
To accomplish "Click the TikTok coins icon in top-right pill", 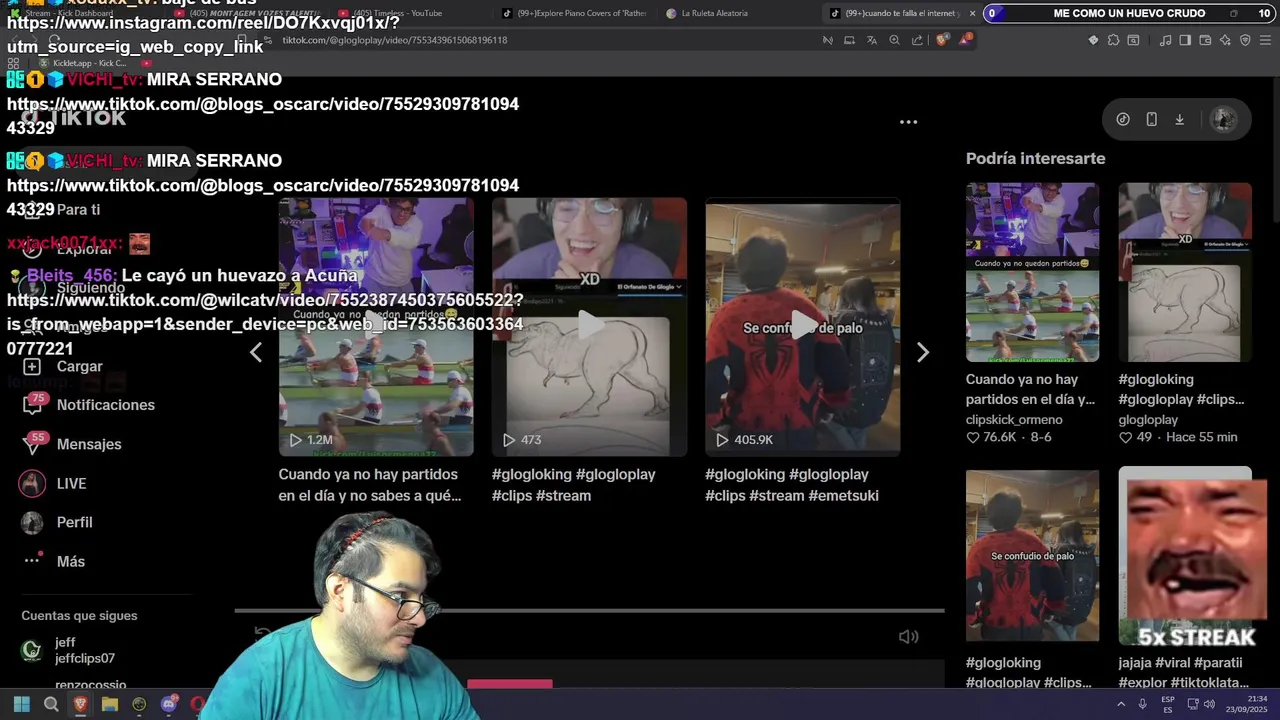I will (1123, 119).
